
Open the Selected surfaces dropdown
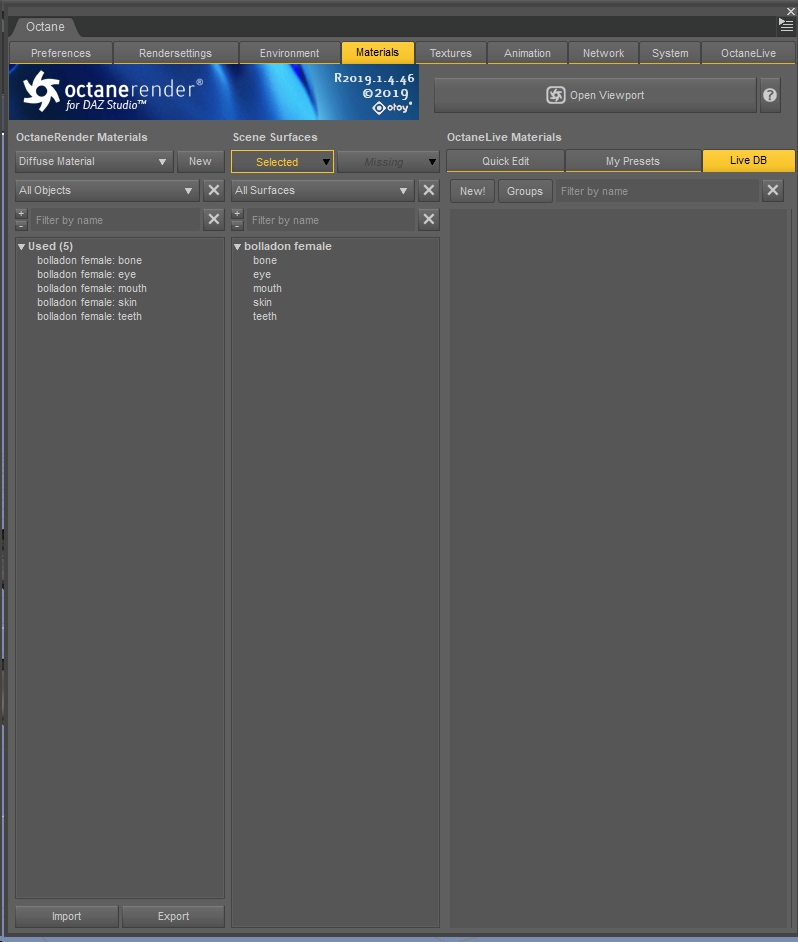point(282,162)
